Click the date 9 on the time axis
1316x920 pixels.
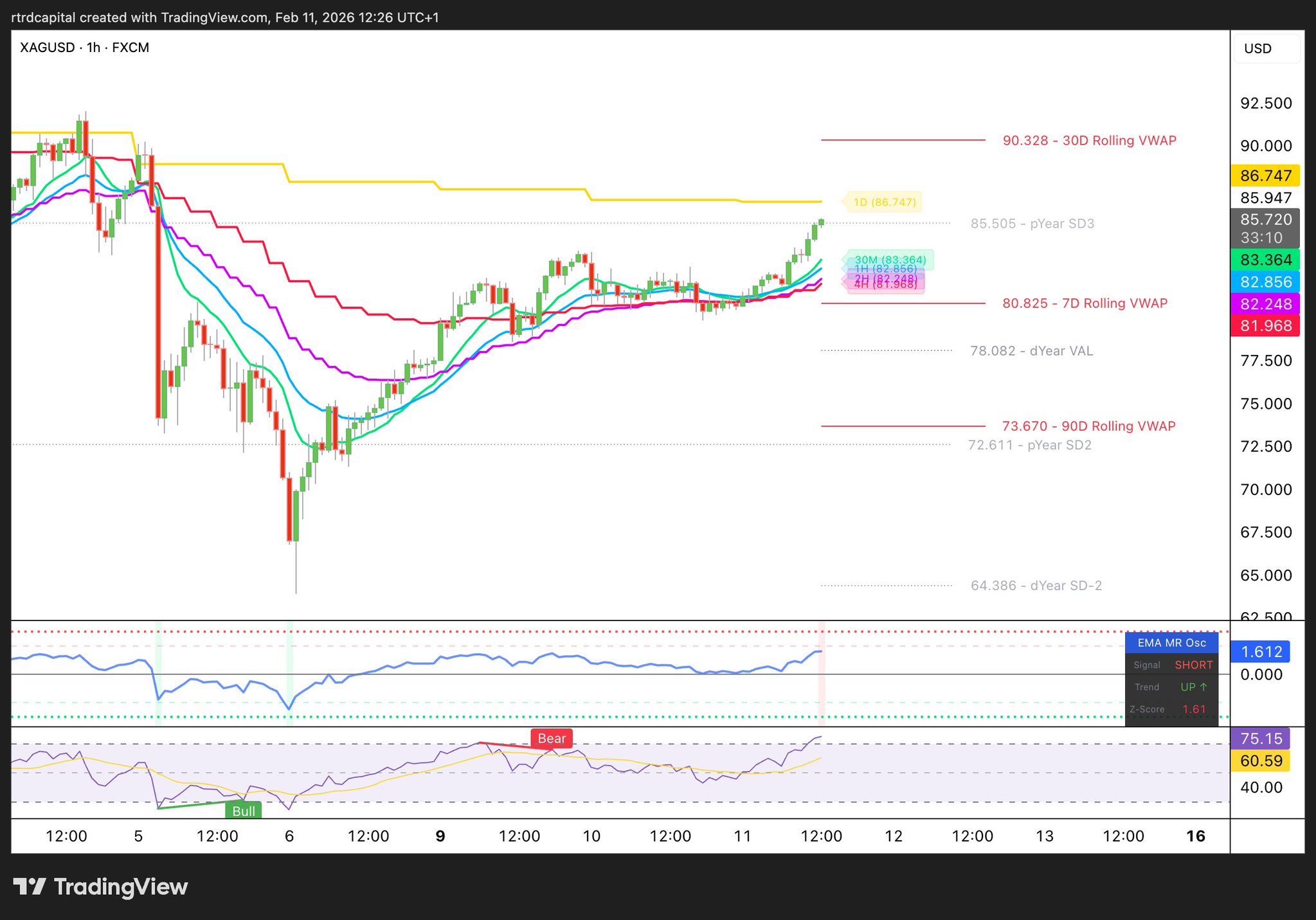pos(440,836)
